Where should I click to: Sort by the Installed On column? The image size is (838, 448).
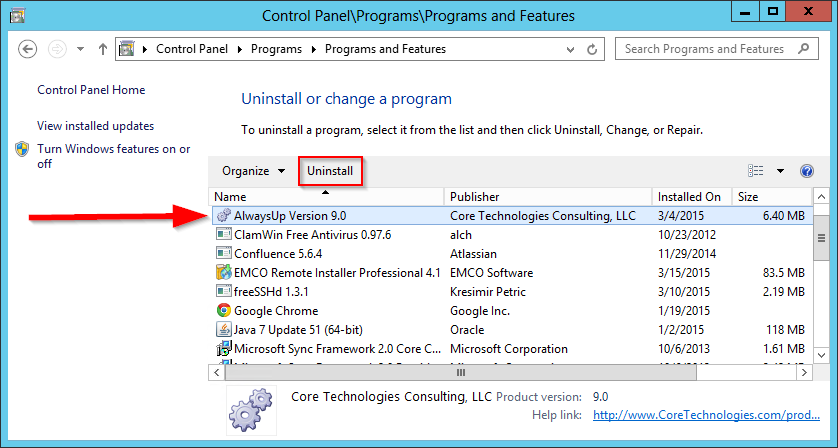pos(692,197)
